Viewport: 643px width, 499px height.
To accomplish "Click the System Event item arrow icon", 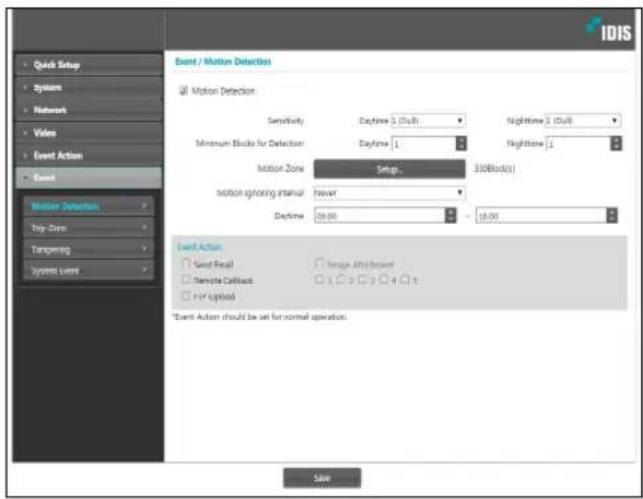I will pos(144,270).
